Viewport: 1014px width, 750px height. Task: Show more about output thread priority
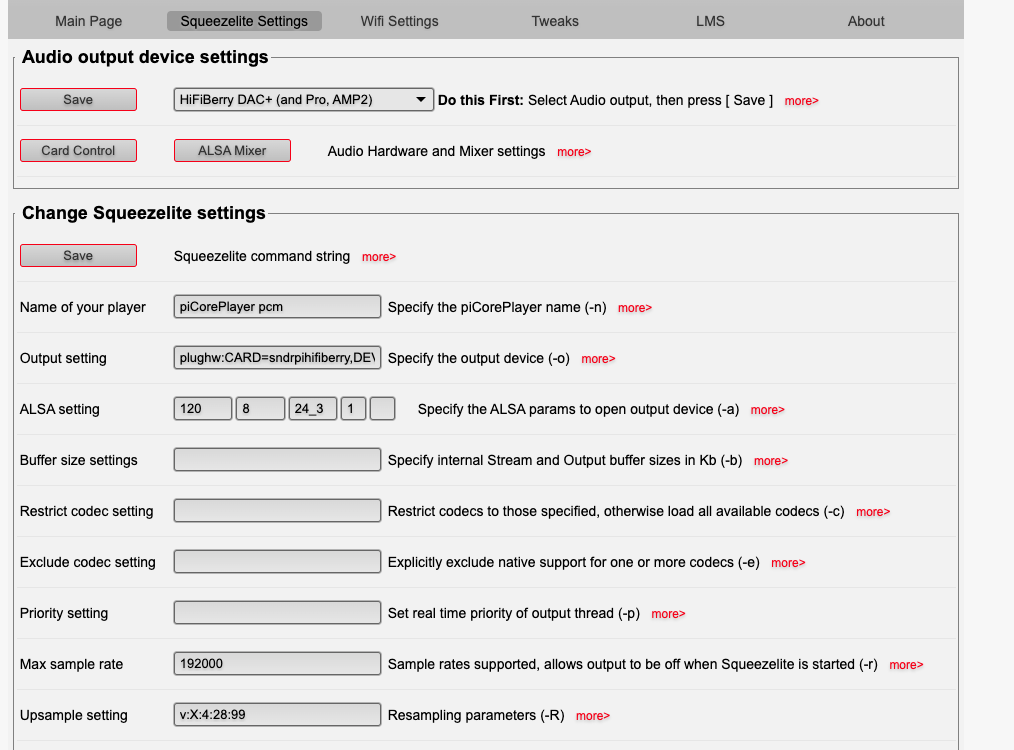click(668, 614)
